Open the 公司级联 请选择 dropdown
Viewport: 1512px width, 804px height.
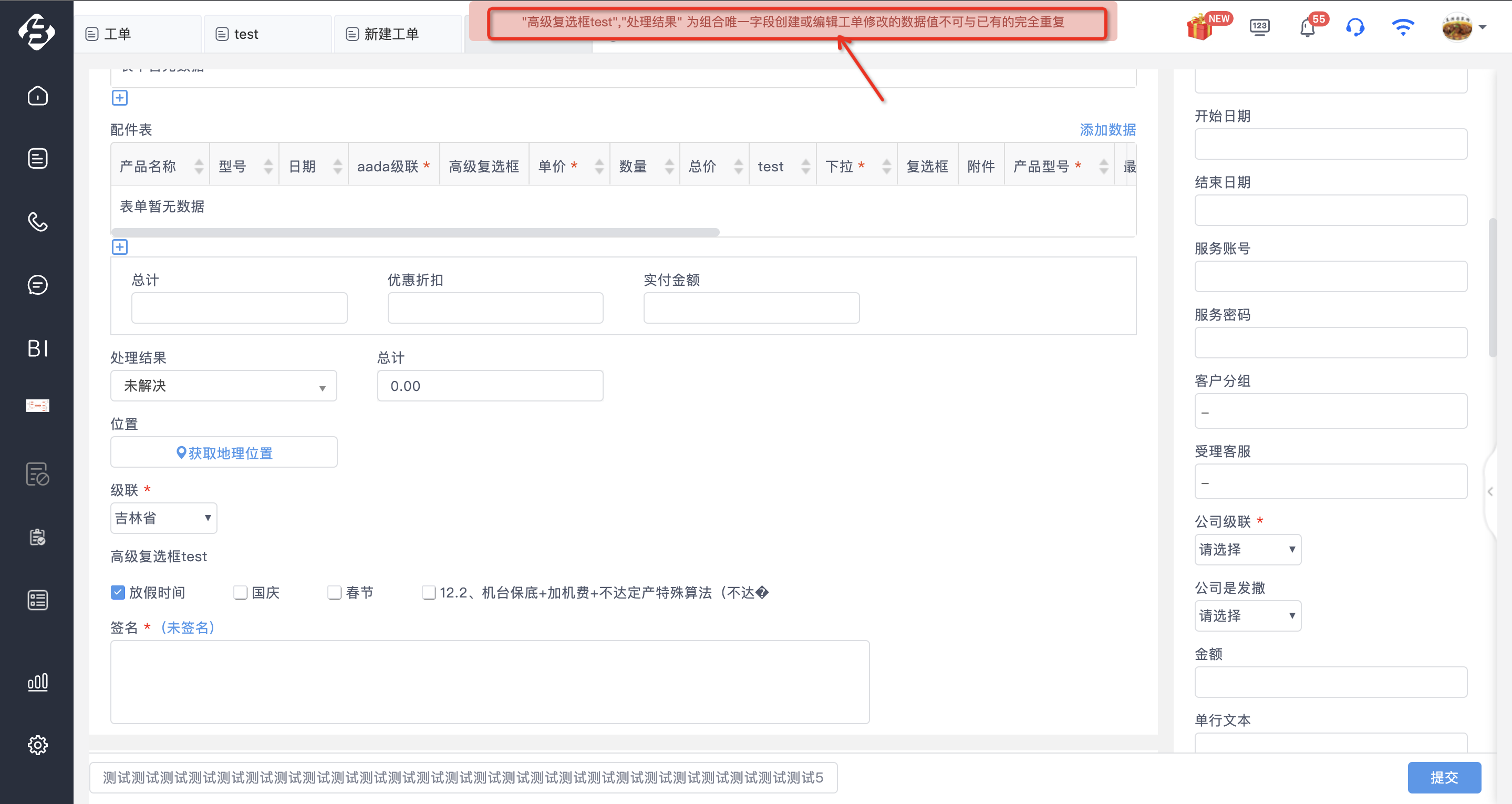pyautogui.click(x=1247, y=550)
